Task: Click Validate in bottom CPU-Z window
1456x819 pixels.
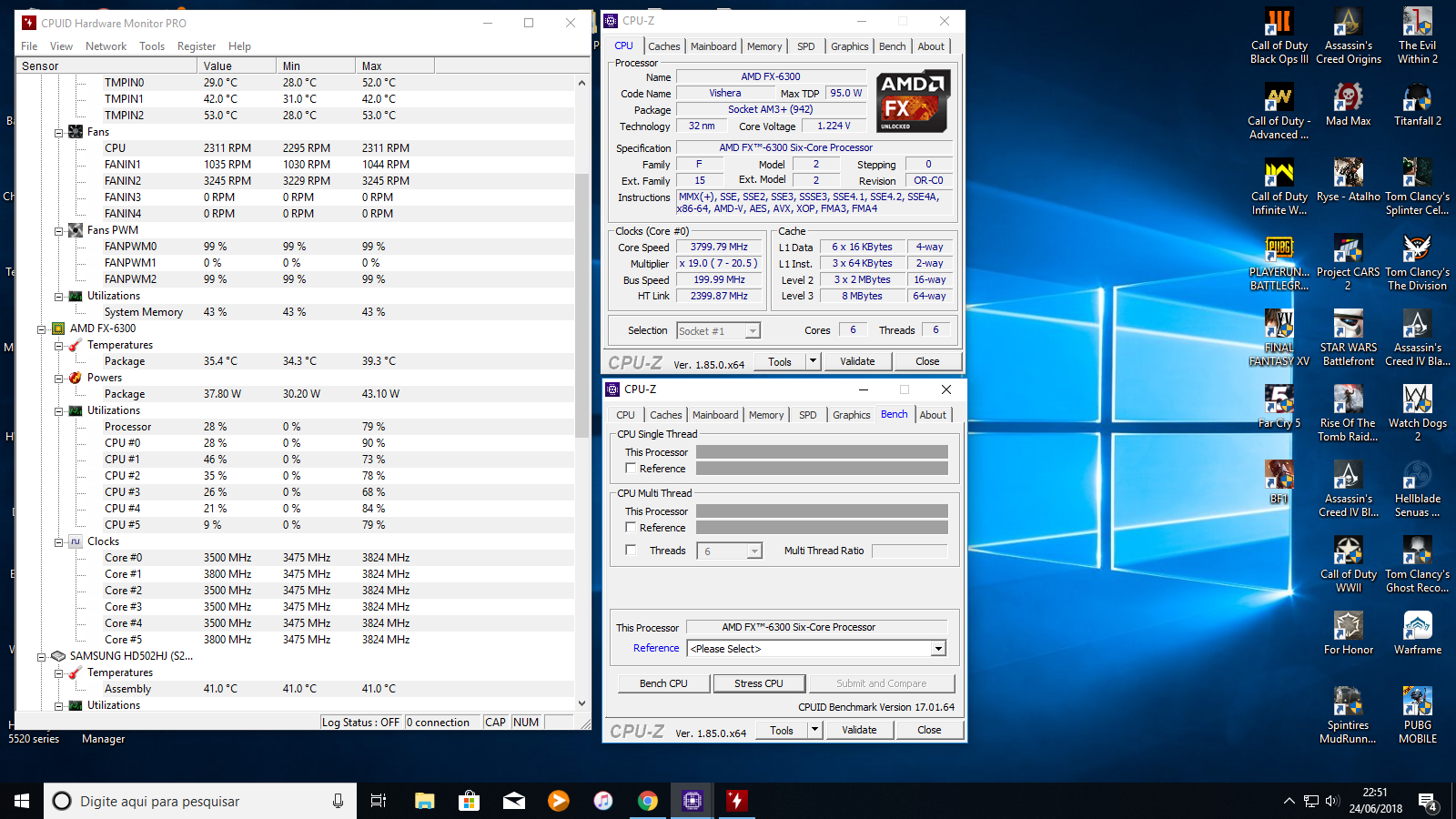Action: (859, 730)
